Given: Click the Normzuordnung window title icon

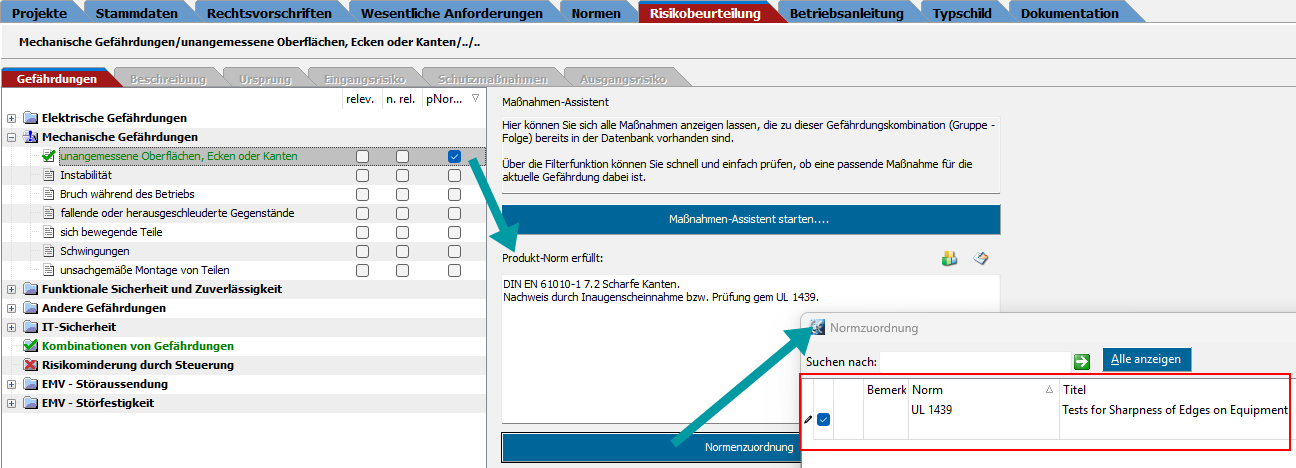Looking at the screenshot, I should [x=817, y=328].
